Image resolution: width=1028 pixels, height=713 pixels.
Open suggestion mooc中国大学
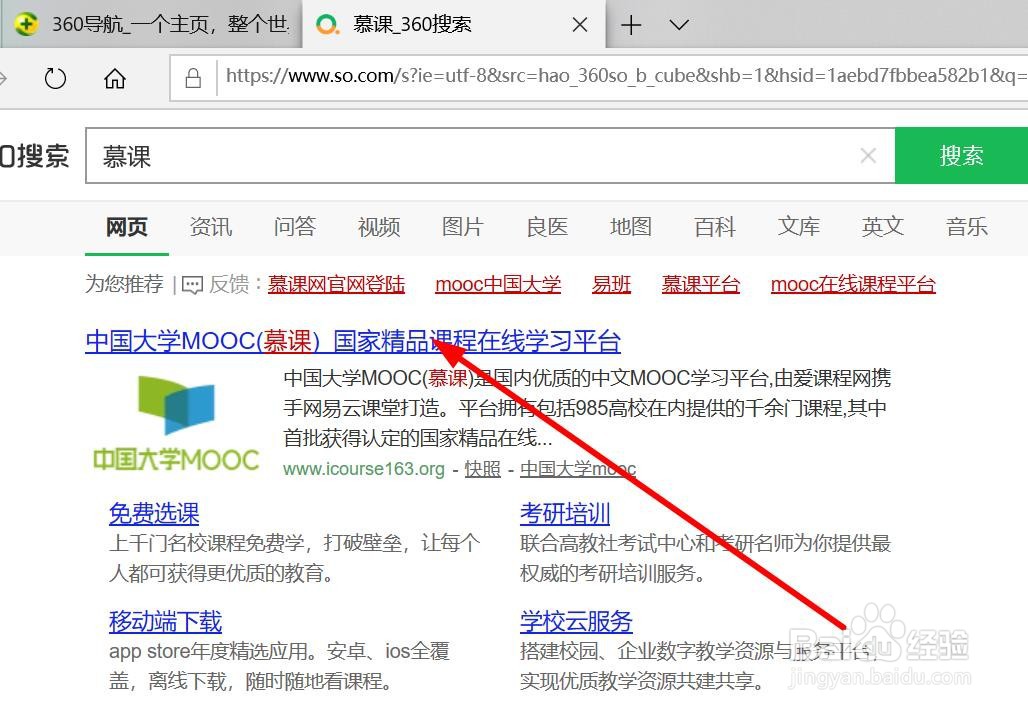[x=498, y=284]
